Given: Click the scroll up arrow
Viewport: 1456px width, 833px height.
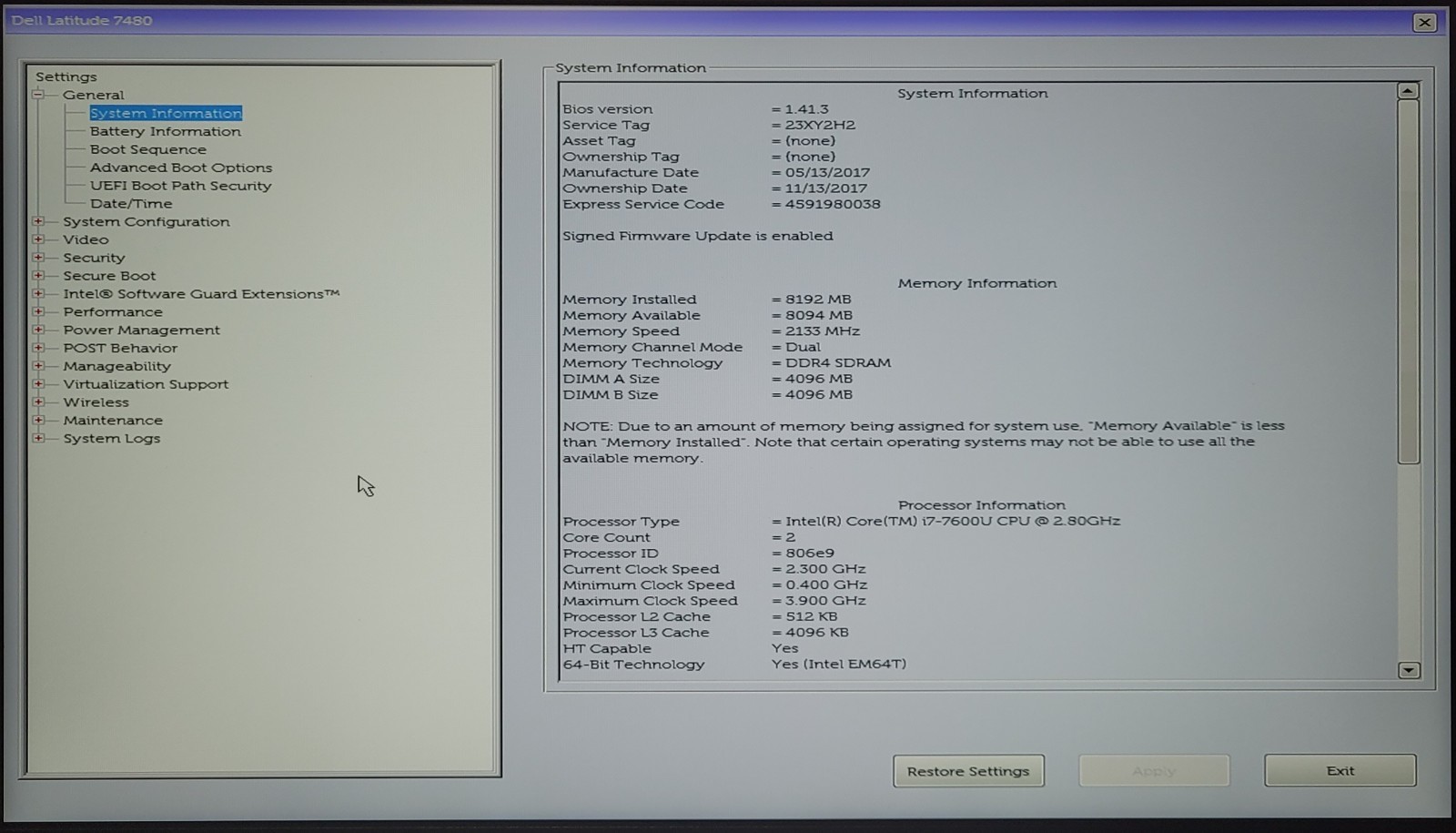Looking at the screenshot, I should click(x=1408, y=91).
